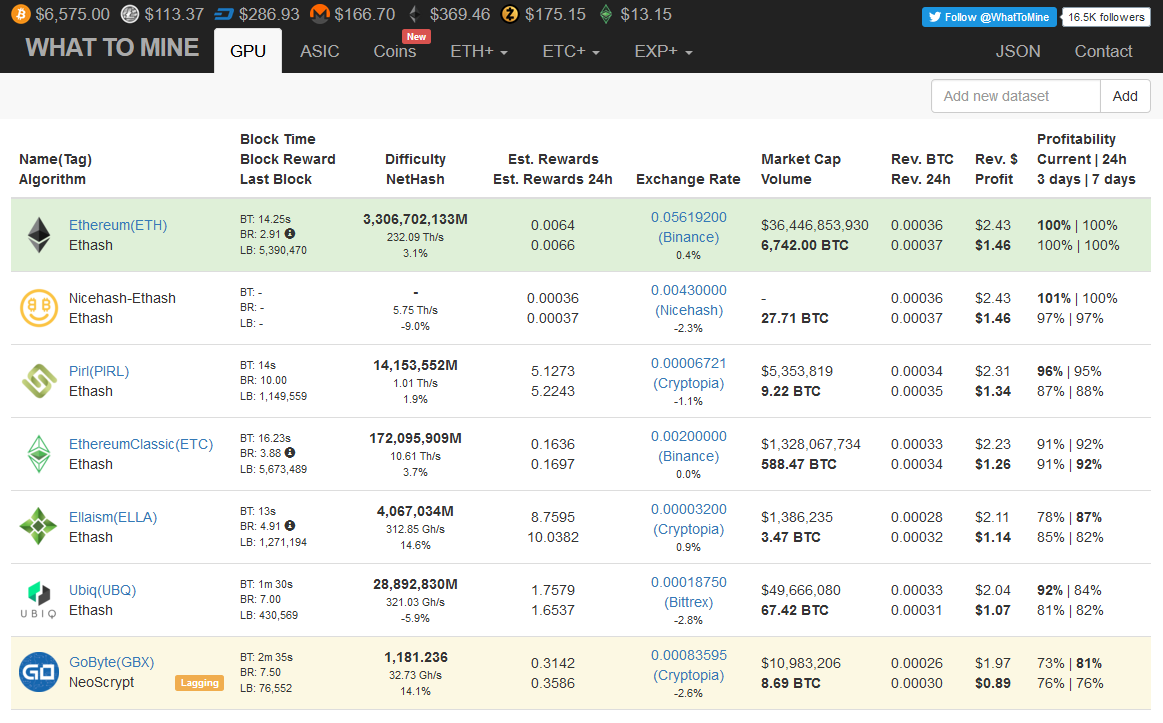The height and width of the screenshot is (723, 1163).
Task: Click the Ubiq(UBQ) coin logo
Action: click(39, 599)
